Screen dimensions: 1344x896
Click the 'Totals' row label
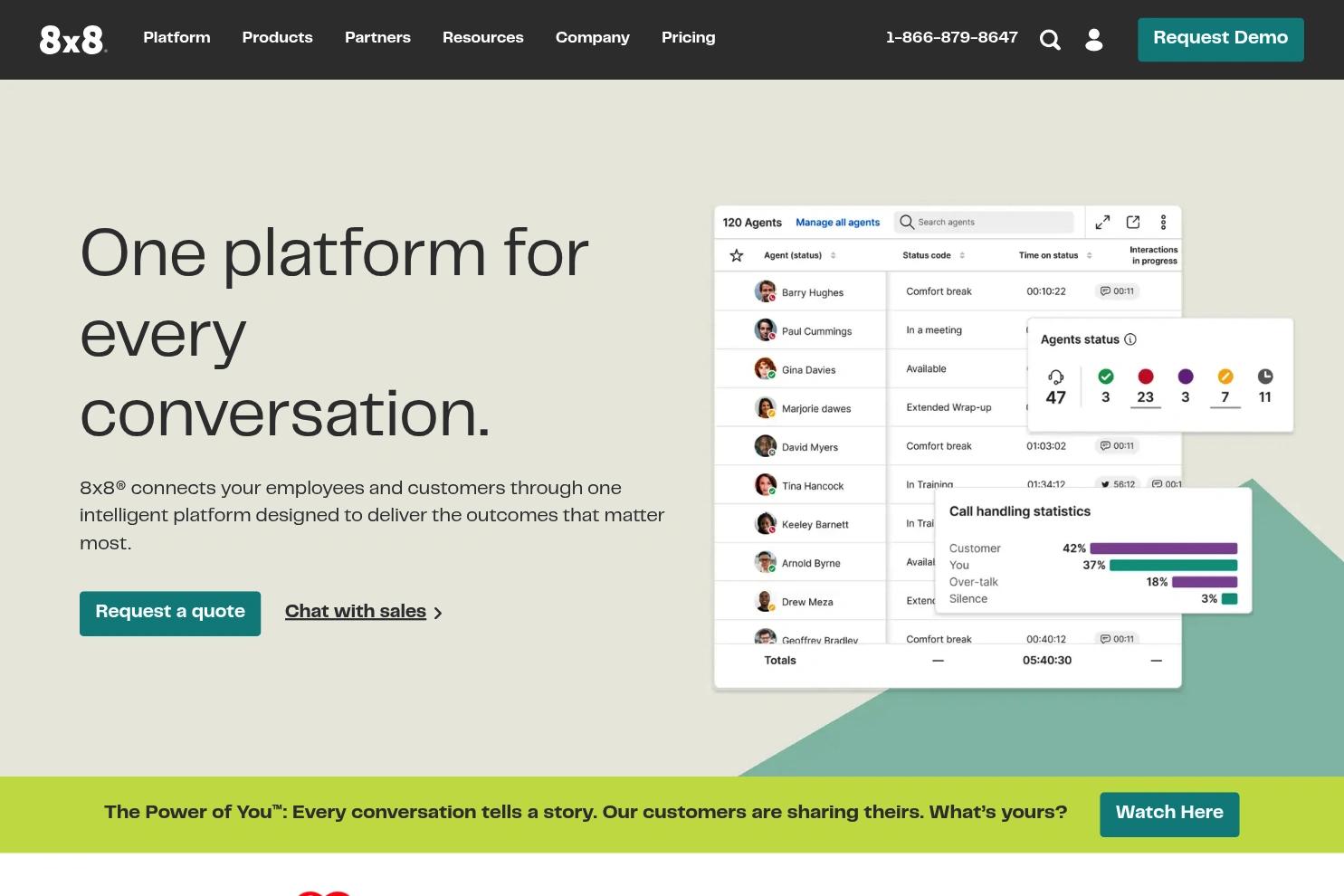[780, 661]
